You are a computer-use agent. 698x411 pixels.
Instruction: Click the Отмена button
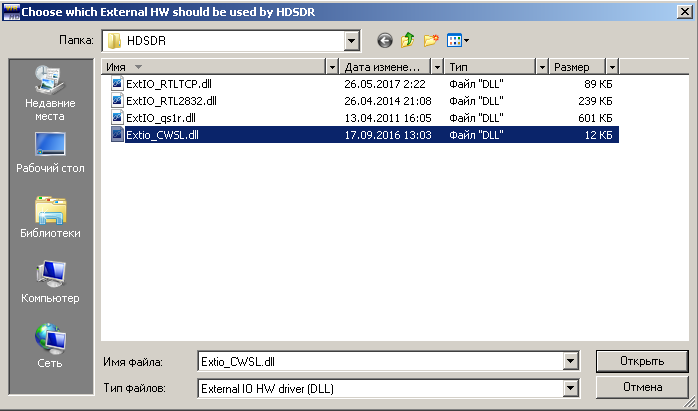click(642, 387)
